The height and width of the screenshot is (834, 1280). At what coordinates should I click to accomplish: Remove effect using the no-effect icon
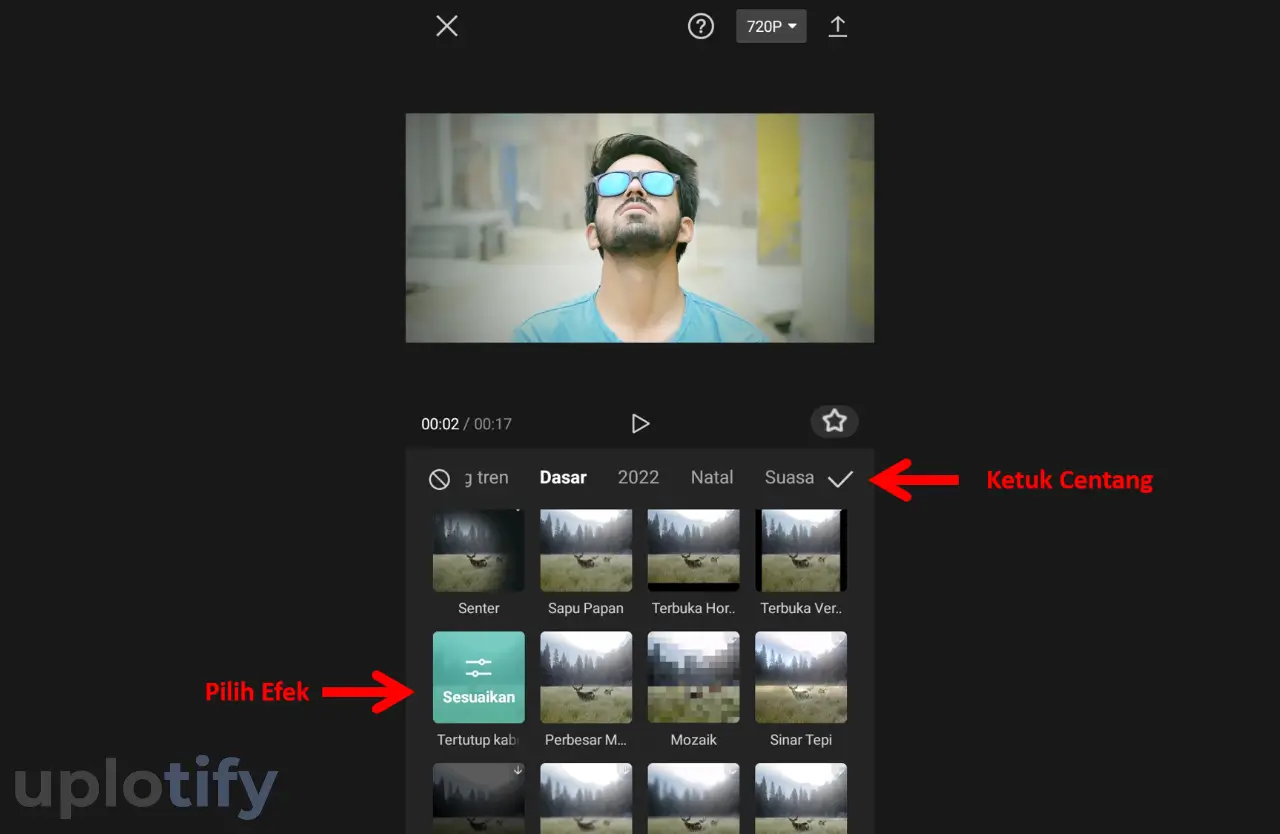pyautogui.click(x=439, y=479)
